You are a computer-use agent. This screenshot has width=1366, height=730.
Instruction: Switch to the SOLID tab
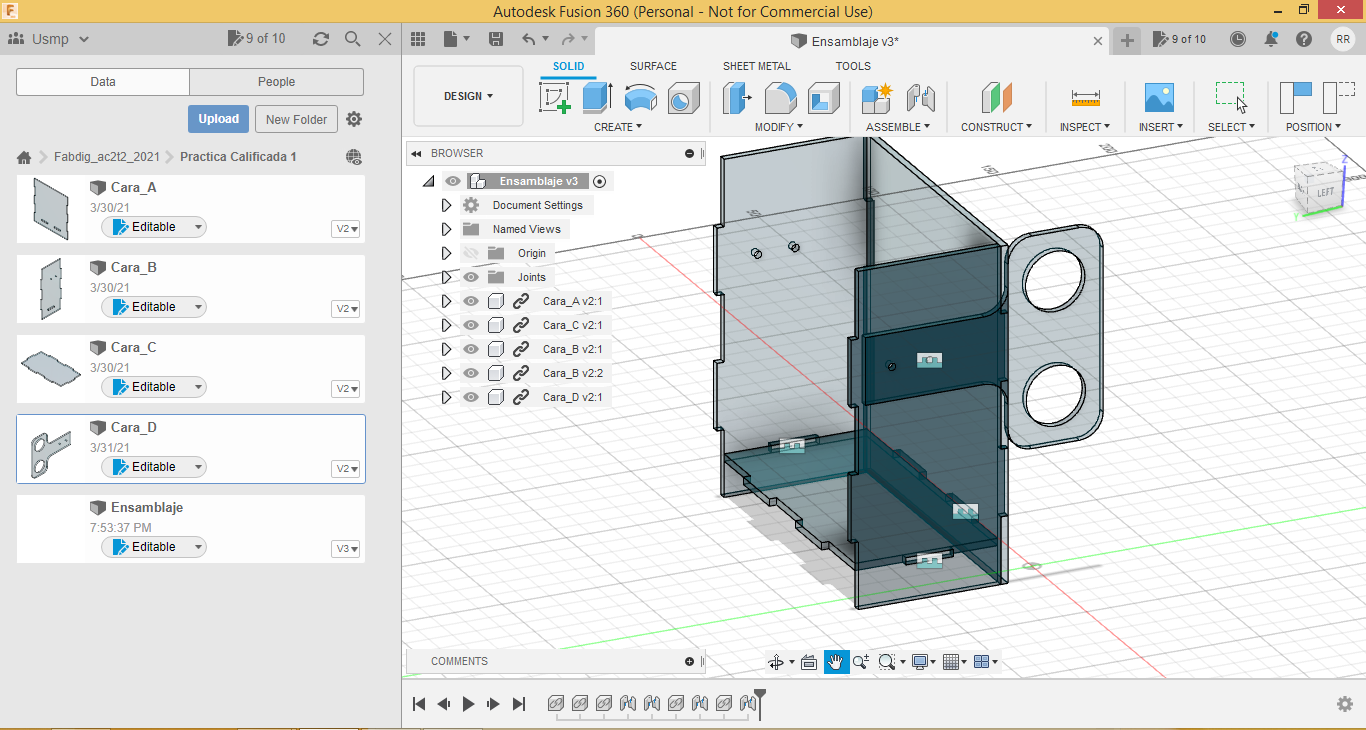(x=569, y=66)
